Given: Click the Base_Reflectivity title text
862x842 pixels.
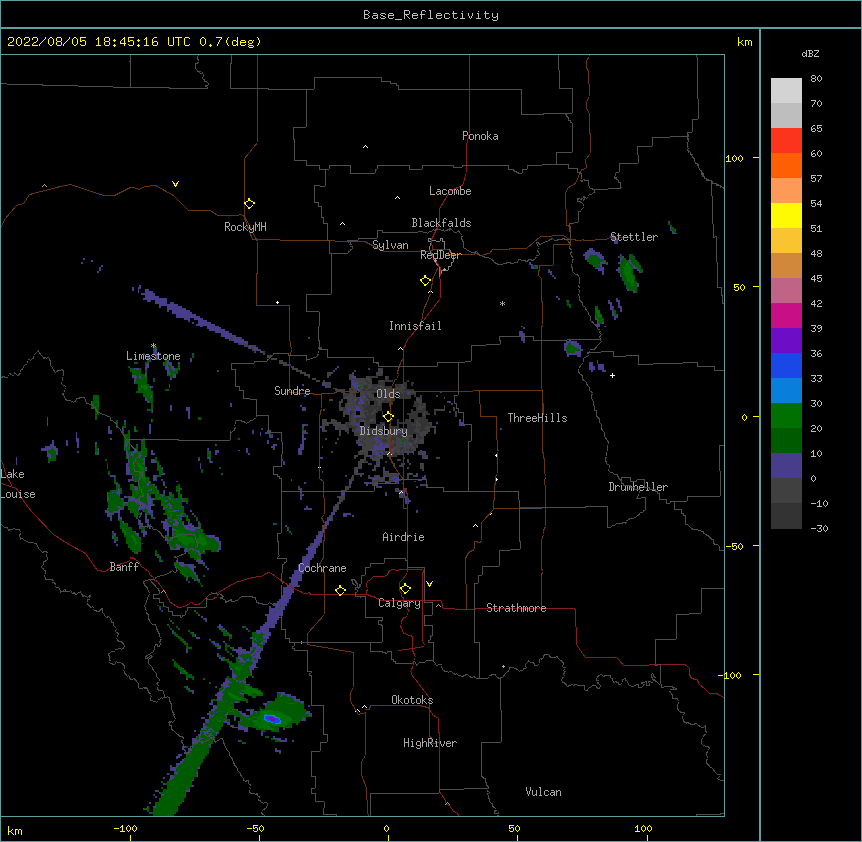Looking at the screenshot, I should 430,15.
